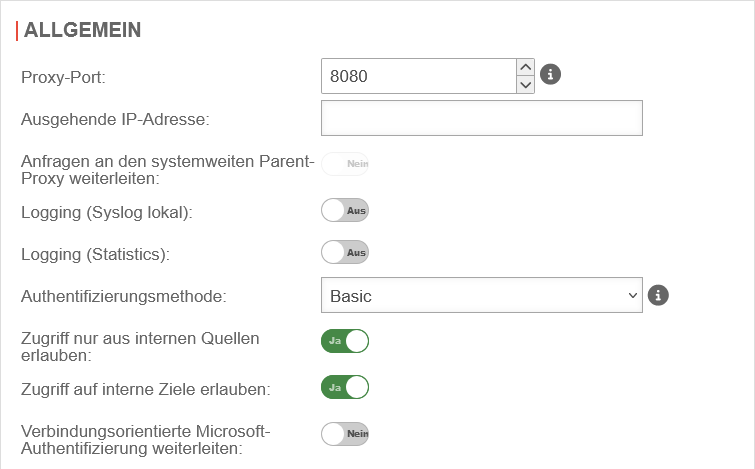The width and height of the screenshot is (755, 469).
Task: Click the Logging (Syslog lokal) label
Action: pos(106,212)
